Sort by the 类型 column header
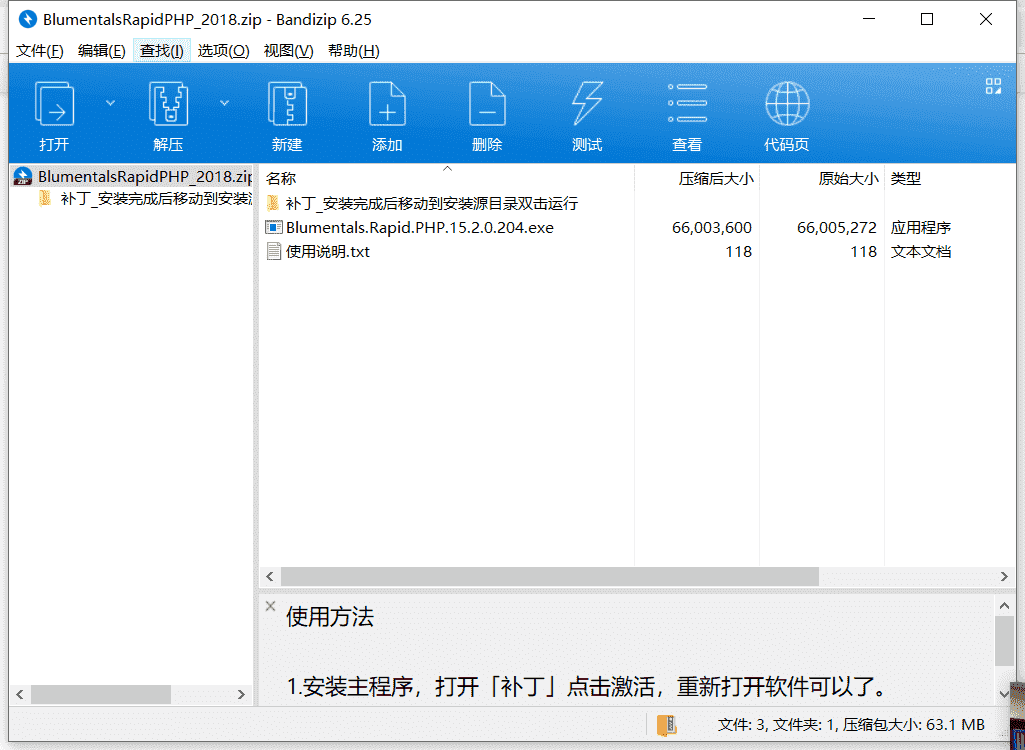The image size is (1025, 750). pyautogui.click(x=950, y=178)
